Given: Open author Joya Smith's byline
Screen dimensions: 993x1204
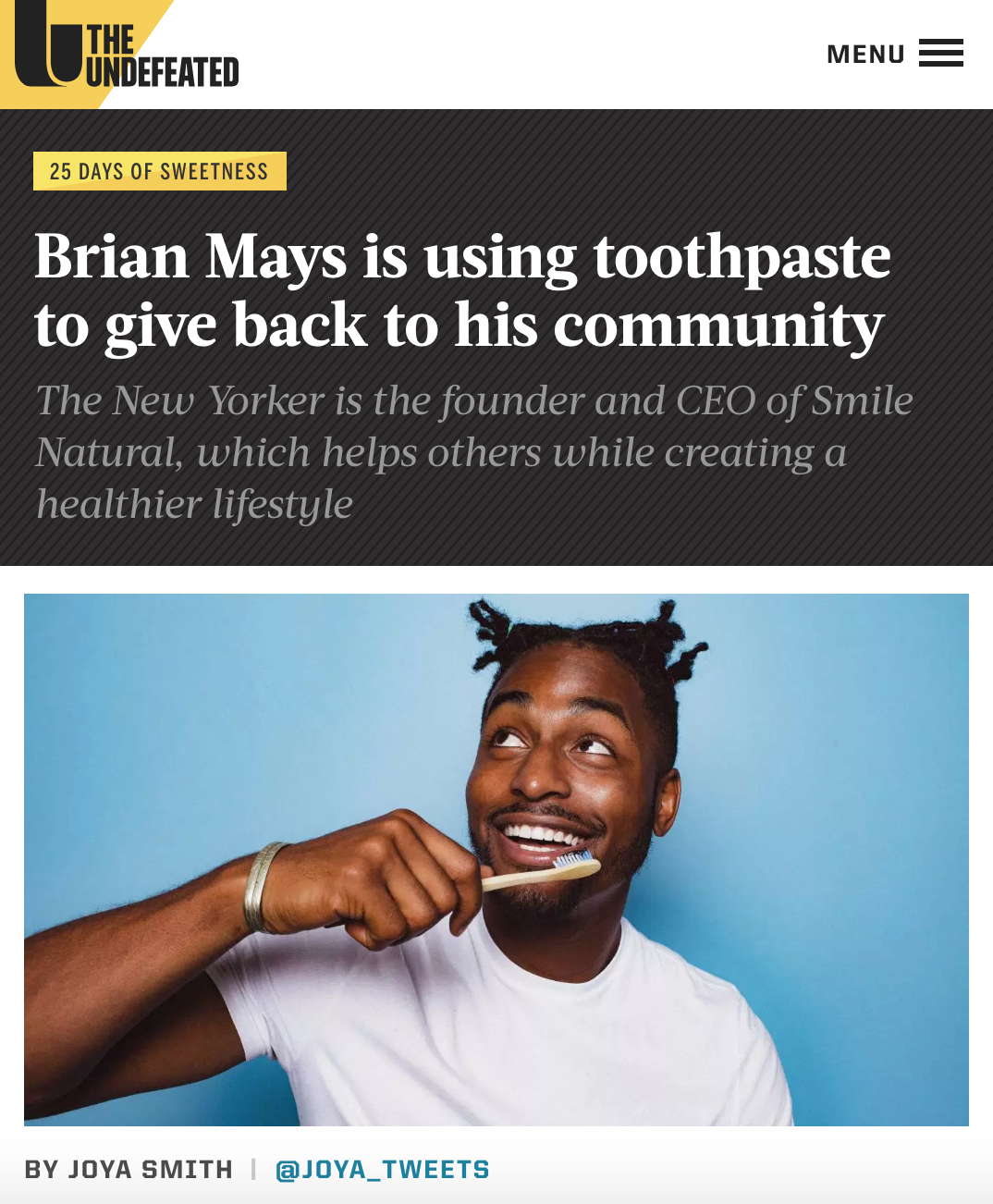Looking at the screenshot, I should point(129,1170).
